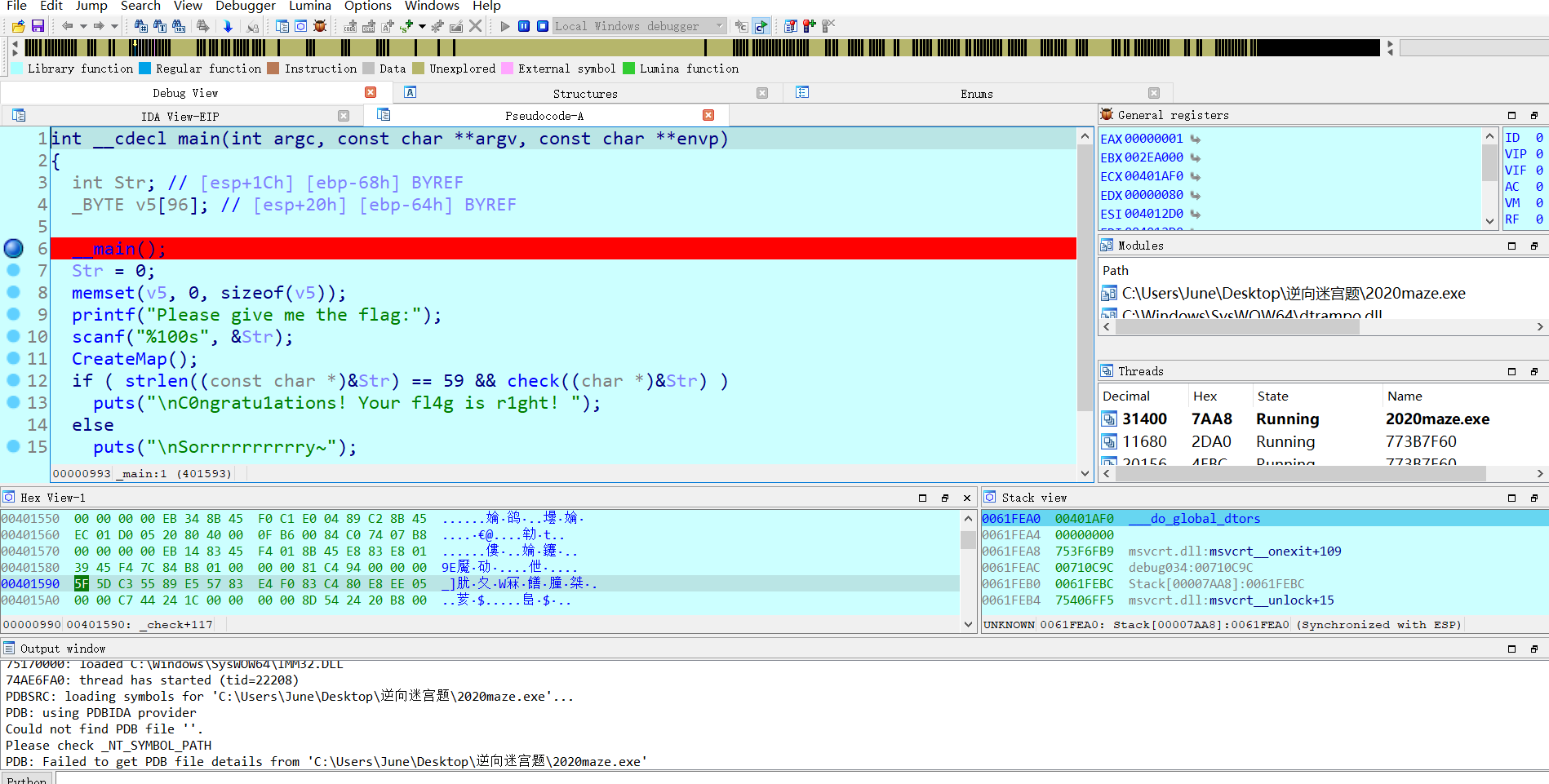Jump to address using the blue arrow icon
This screenshot has width=1549, height=784.
pyautogui.click(x=227, y=25)
